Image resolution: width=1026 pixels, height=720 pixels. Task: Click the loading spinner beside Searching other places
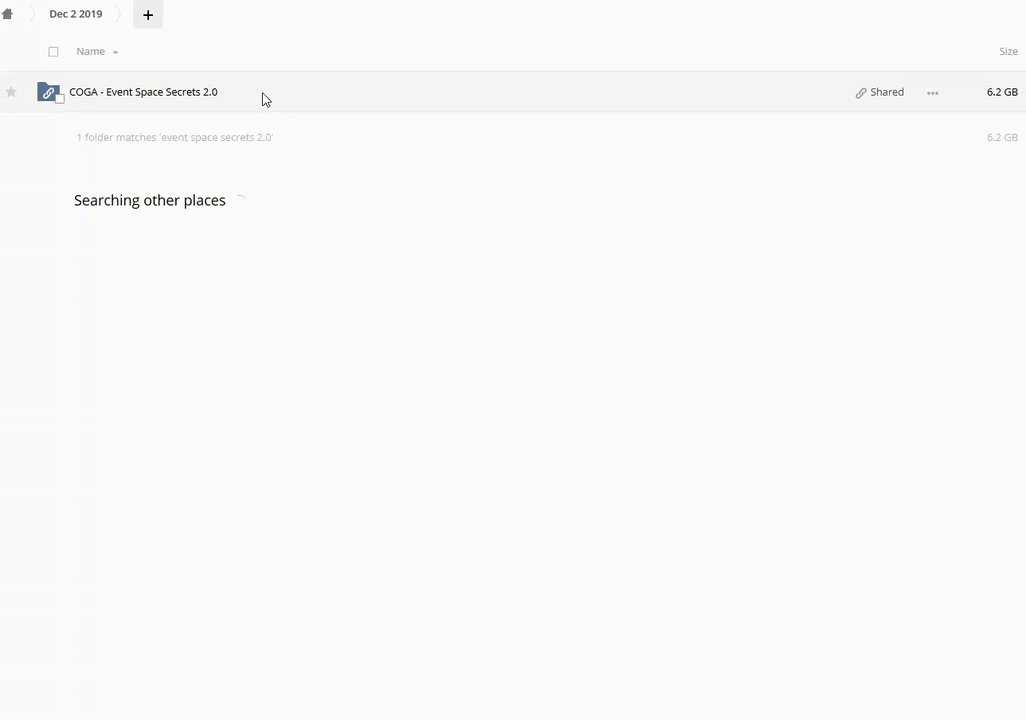coord(240,201)
